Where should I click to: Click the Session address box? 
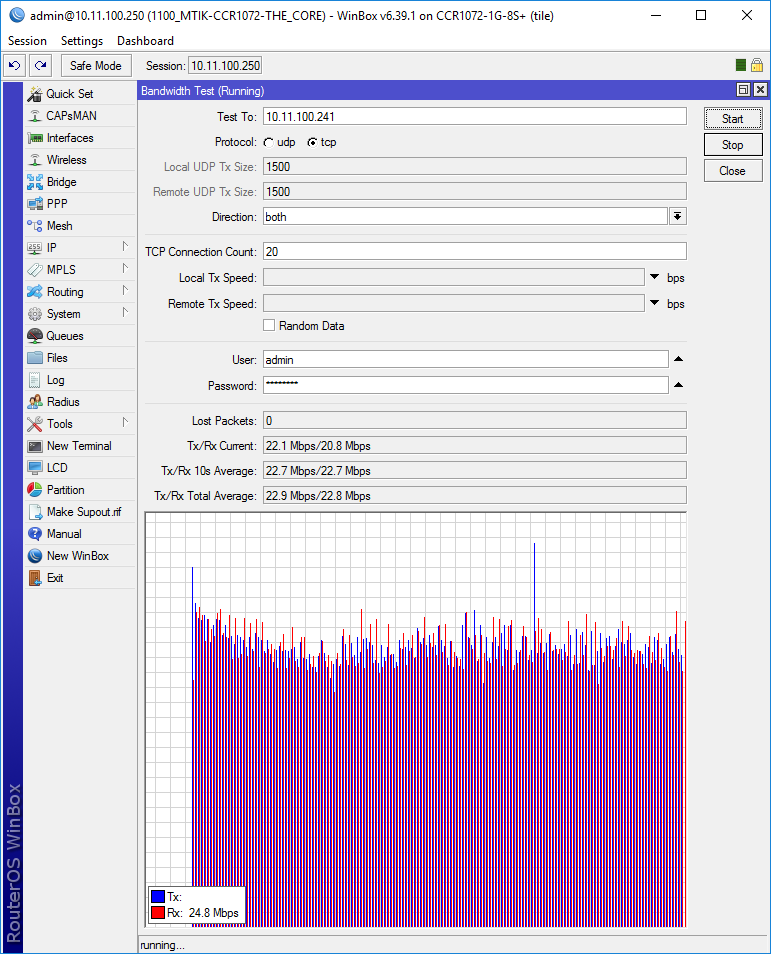tap(225, 66)
